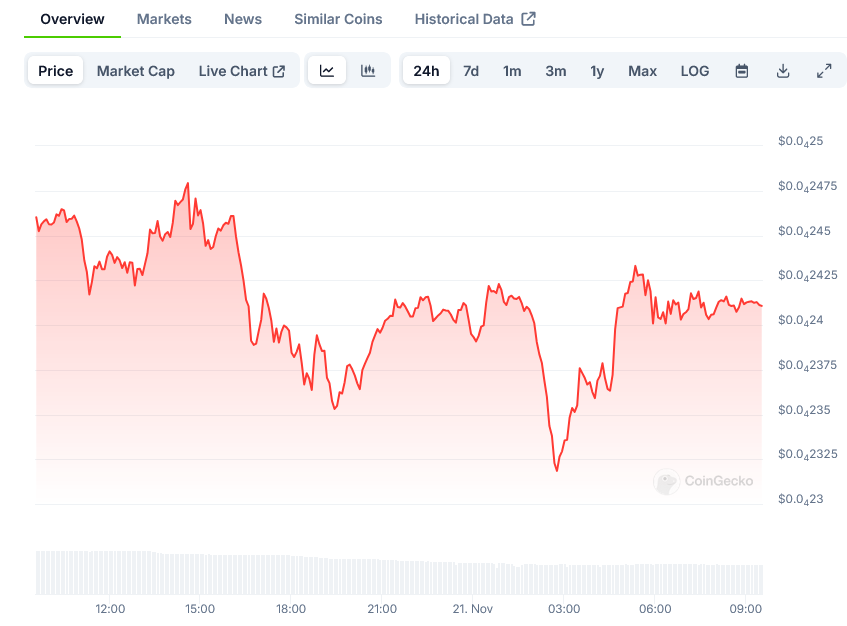Open the calendar date range picker
The height and width of the screenshot is (626, 847).
742,71
